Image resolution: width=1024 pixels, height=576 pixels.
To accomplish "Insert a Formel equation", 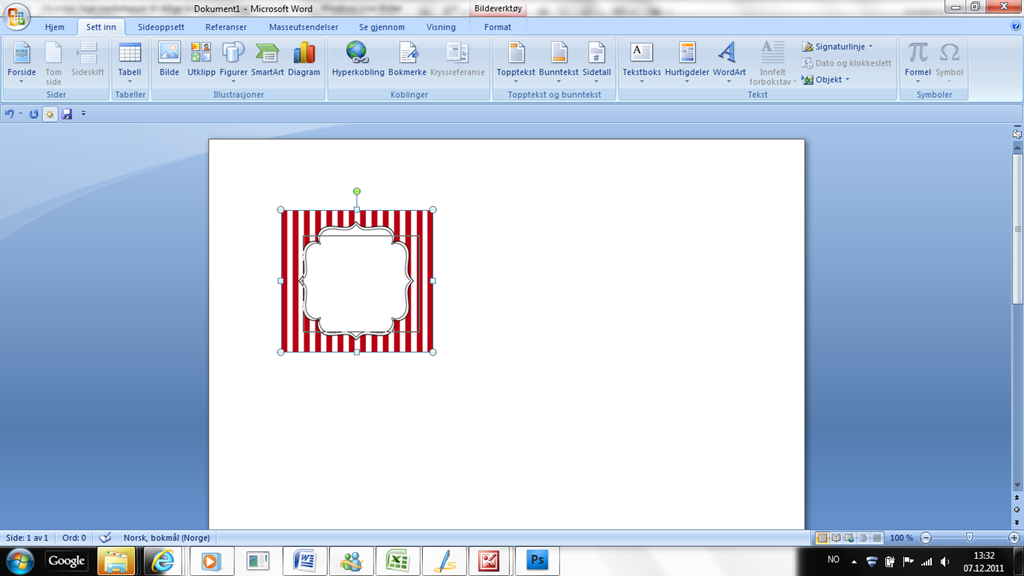I will click(918, 62).
